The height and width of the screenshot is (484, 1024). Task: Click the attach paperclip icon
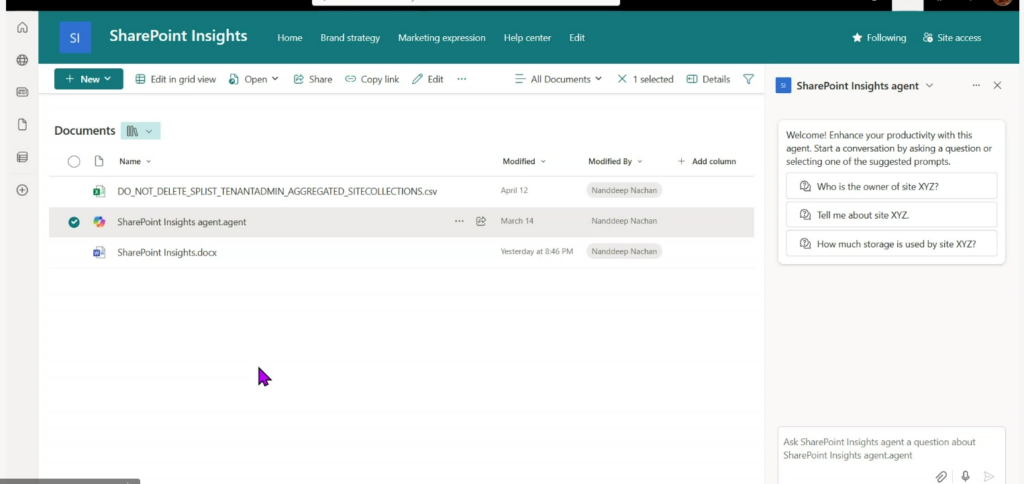coord(941,476)
